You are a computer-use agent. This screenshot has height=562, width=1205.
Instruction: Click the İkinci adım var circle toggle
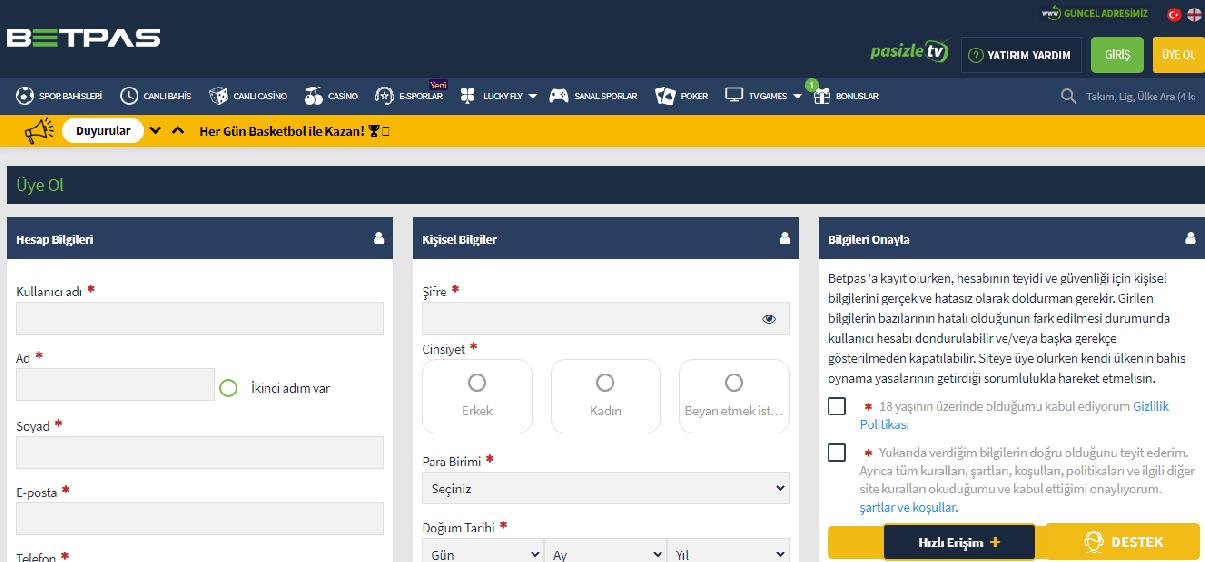(228, 388)
